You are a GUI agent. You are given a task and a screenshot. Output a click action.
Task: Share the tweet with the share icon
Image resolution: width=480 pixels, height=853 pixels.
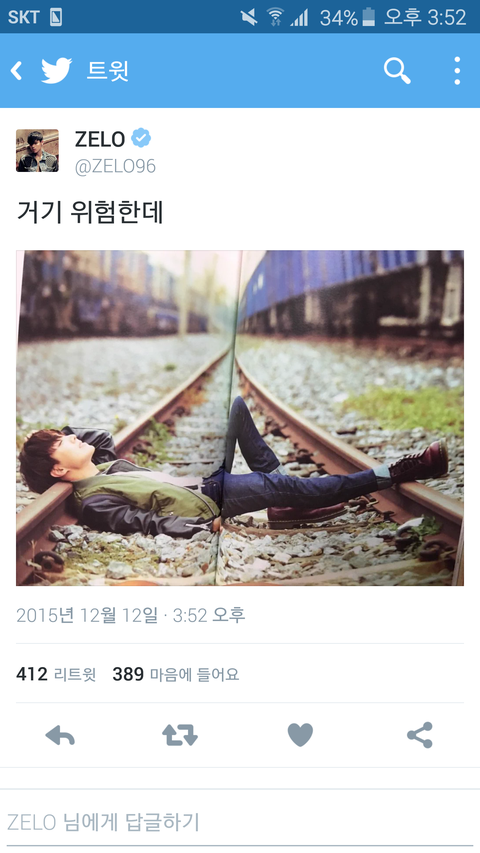pyautogui.click(x=420, y=735)
